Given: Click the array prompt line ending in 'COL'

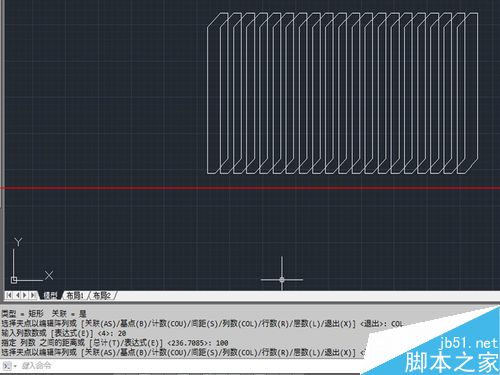Looking at the screenshot, I should 203,323.
